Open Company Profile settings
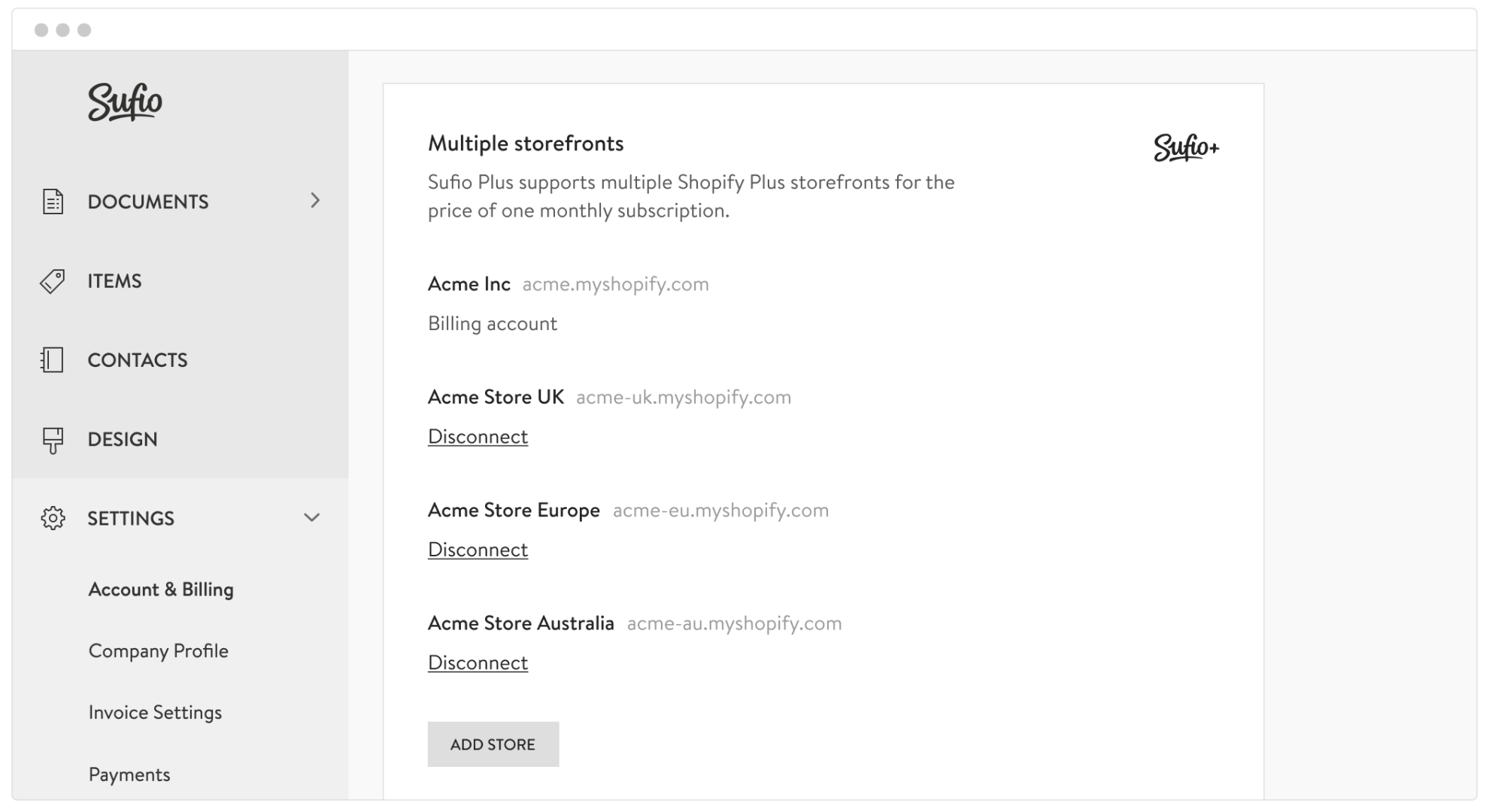Viewport: 1489px width, 812px height. coord(158,651)
